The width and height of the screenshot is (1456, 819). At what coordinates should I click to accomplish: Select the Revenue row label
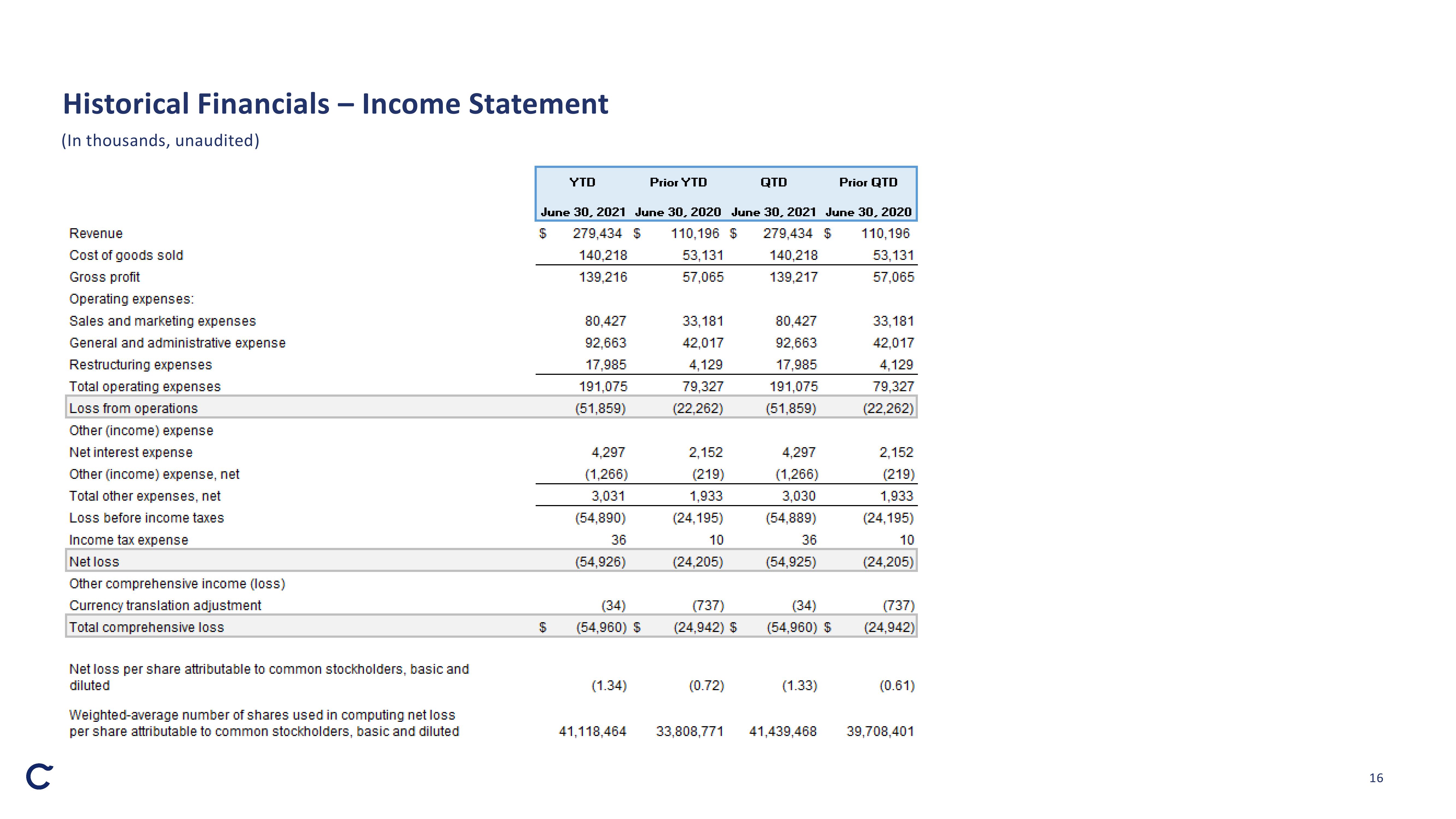click(x=96, y=233)
